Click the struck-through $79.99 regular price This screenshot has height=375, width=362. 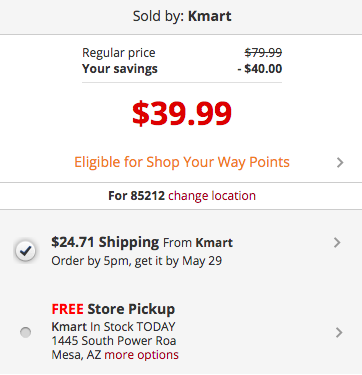point(263,52)
